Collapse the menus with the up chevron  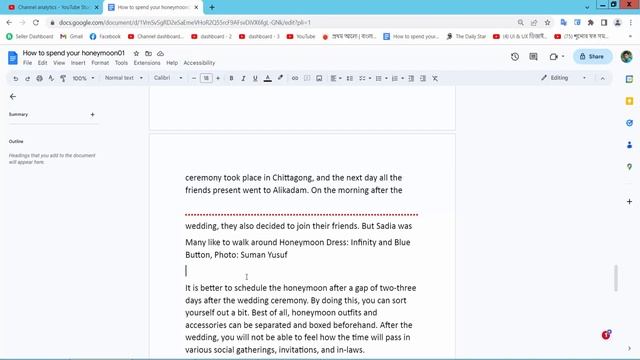602,78
